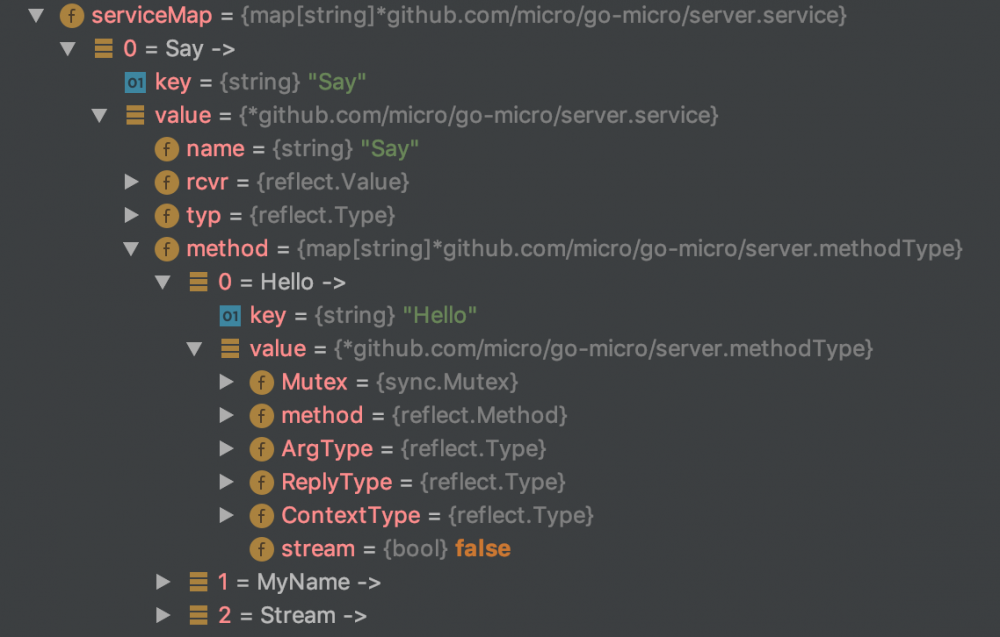Select the name = "Say" row
The image size is (1000, 637).
(302, 149)
